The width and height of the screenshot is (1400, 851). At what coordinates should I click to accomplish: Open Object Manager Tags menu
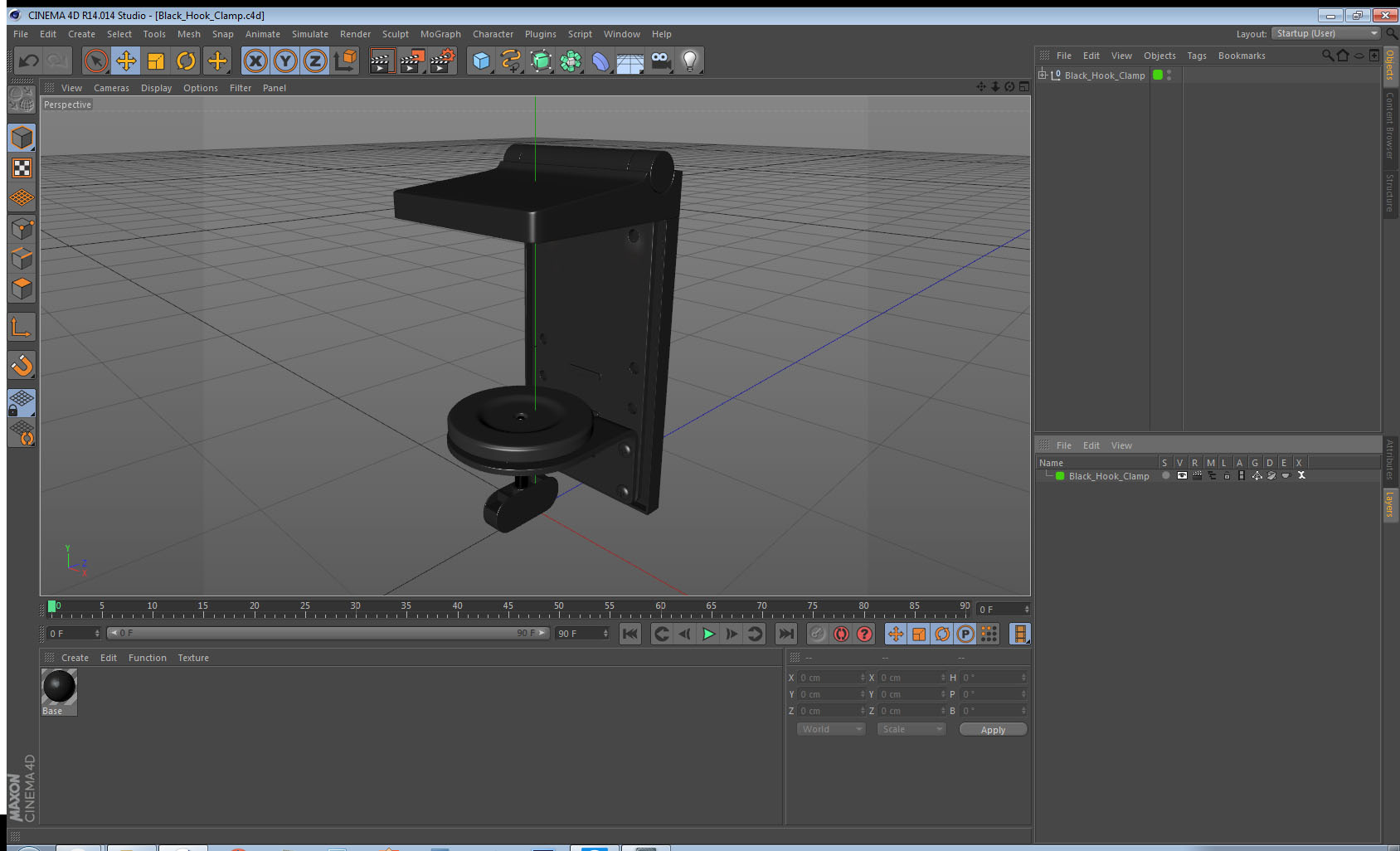[x=1196, y=56]
